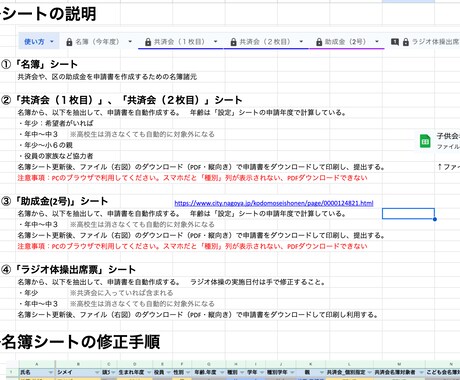Click lock icon on ラジオ体操出席 tab

[x=406, y=42]
